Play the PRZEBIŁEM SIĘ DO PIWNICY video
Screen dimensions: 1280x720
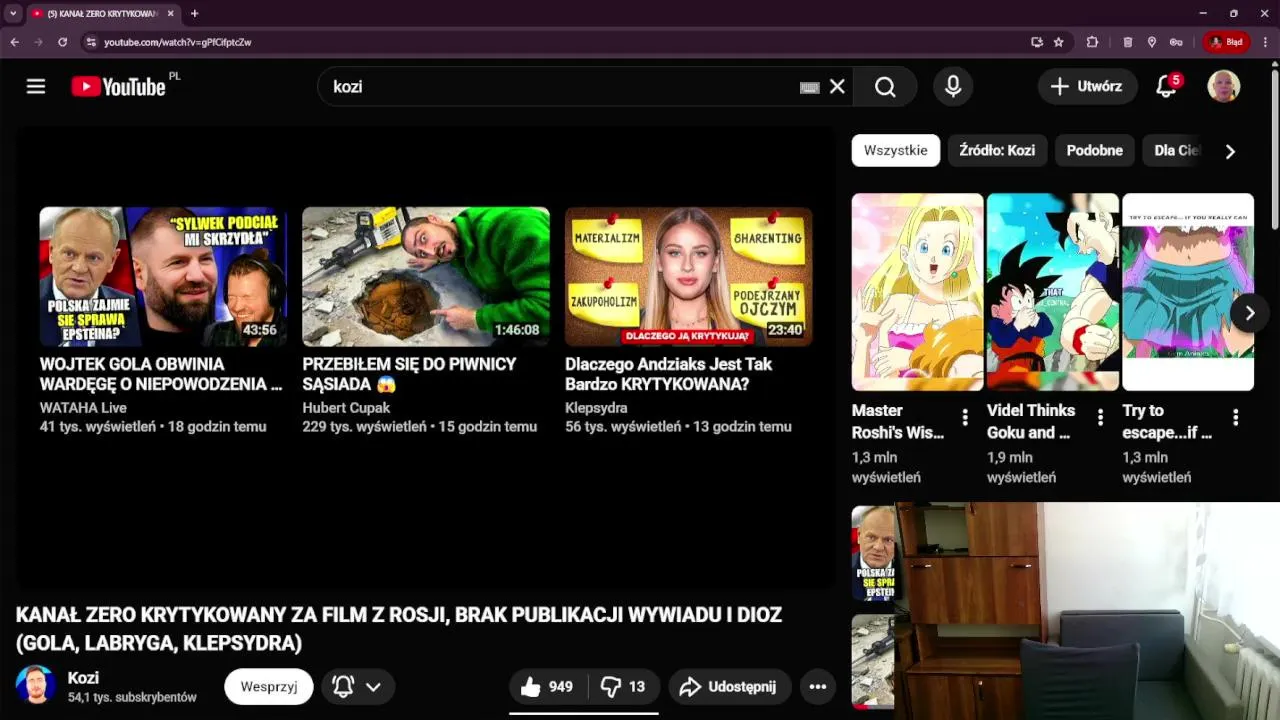(426, 276)
